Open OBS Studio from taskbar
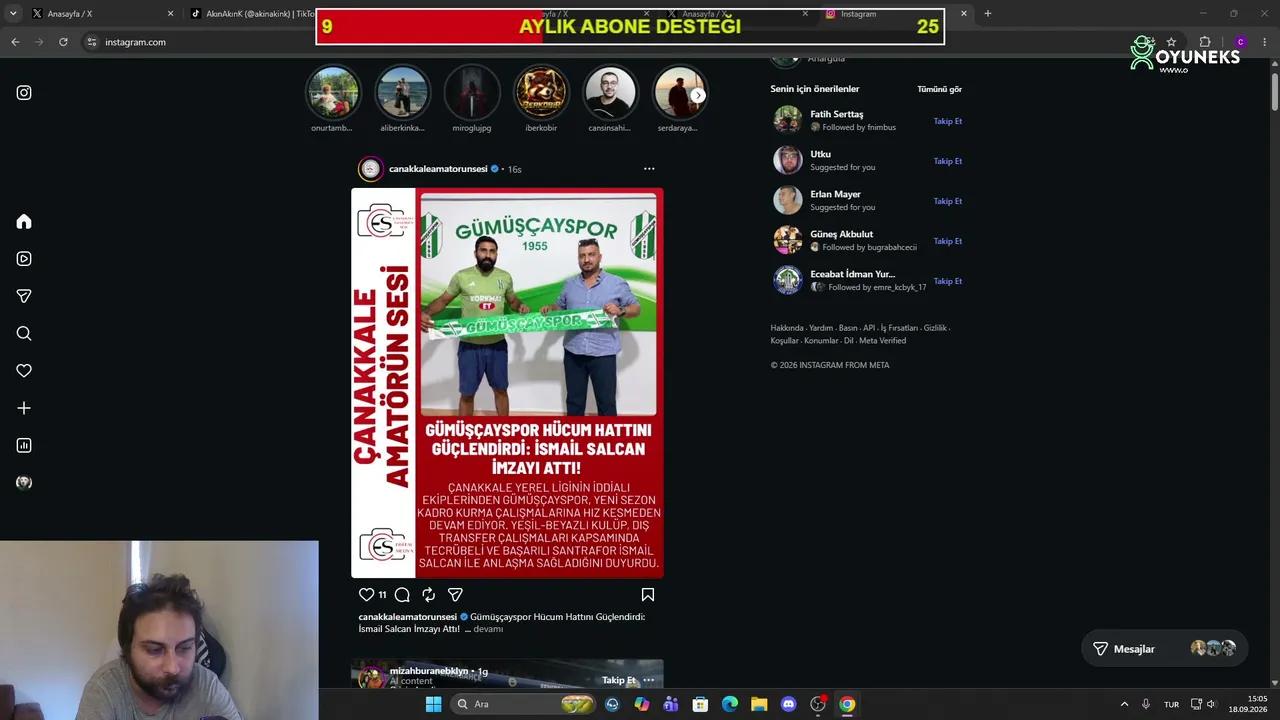The width and height of the screenshot is (1280, 720). click(818, 704)
